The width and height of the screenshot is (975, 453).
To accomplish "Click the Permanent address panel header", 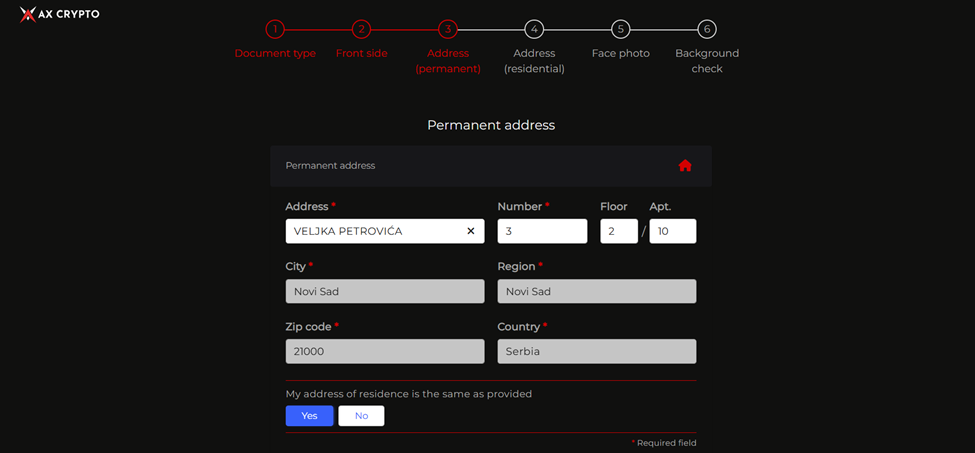I will tap(491, 166).
